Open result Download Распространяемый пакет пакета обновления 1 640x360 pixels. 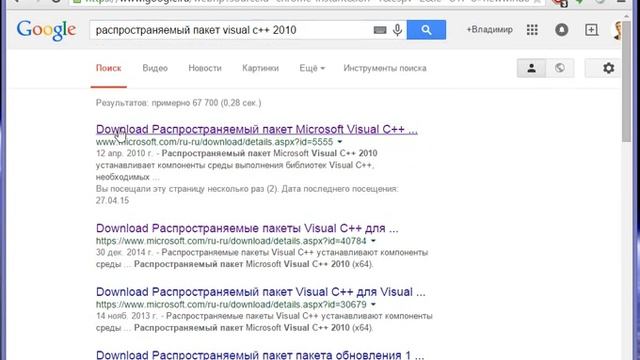260,355
